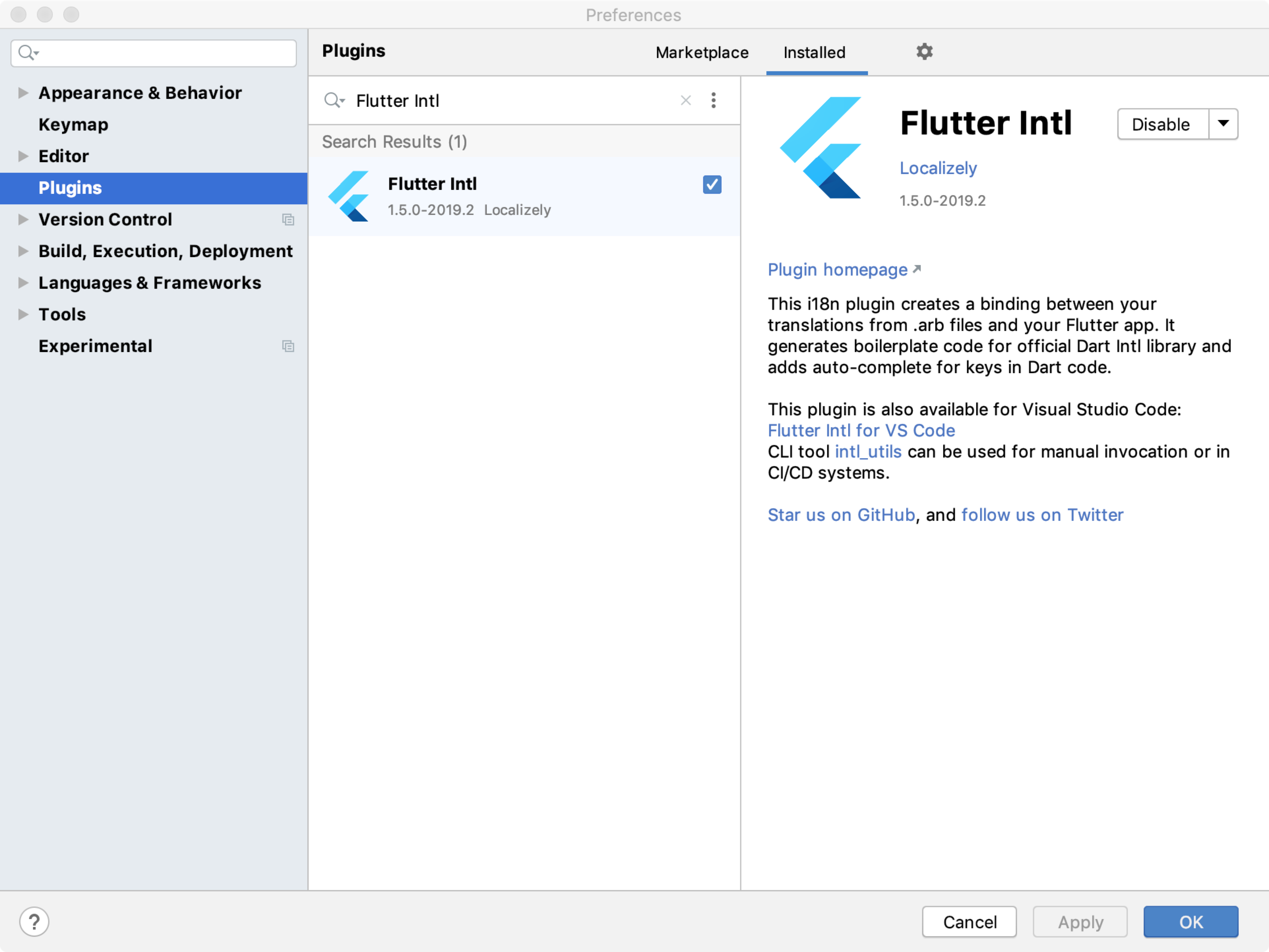The width and height of the screenshot is (1269, 952).
Task: Click the Plugins heading above the list
Action: pos(354,51)
